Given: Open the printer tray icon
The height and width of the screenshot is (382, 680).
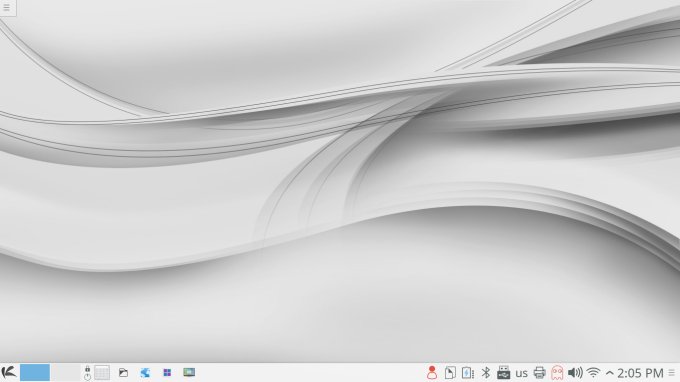Looking at the screenshot, I should coord(539,372).
